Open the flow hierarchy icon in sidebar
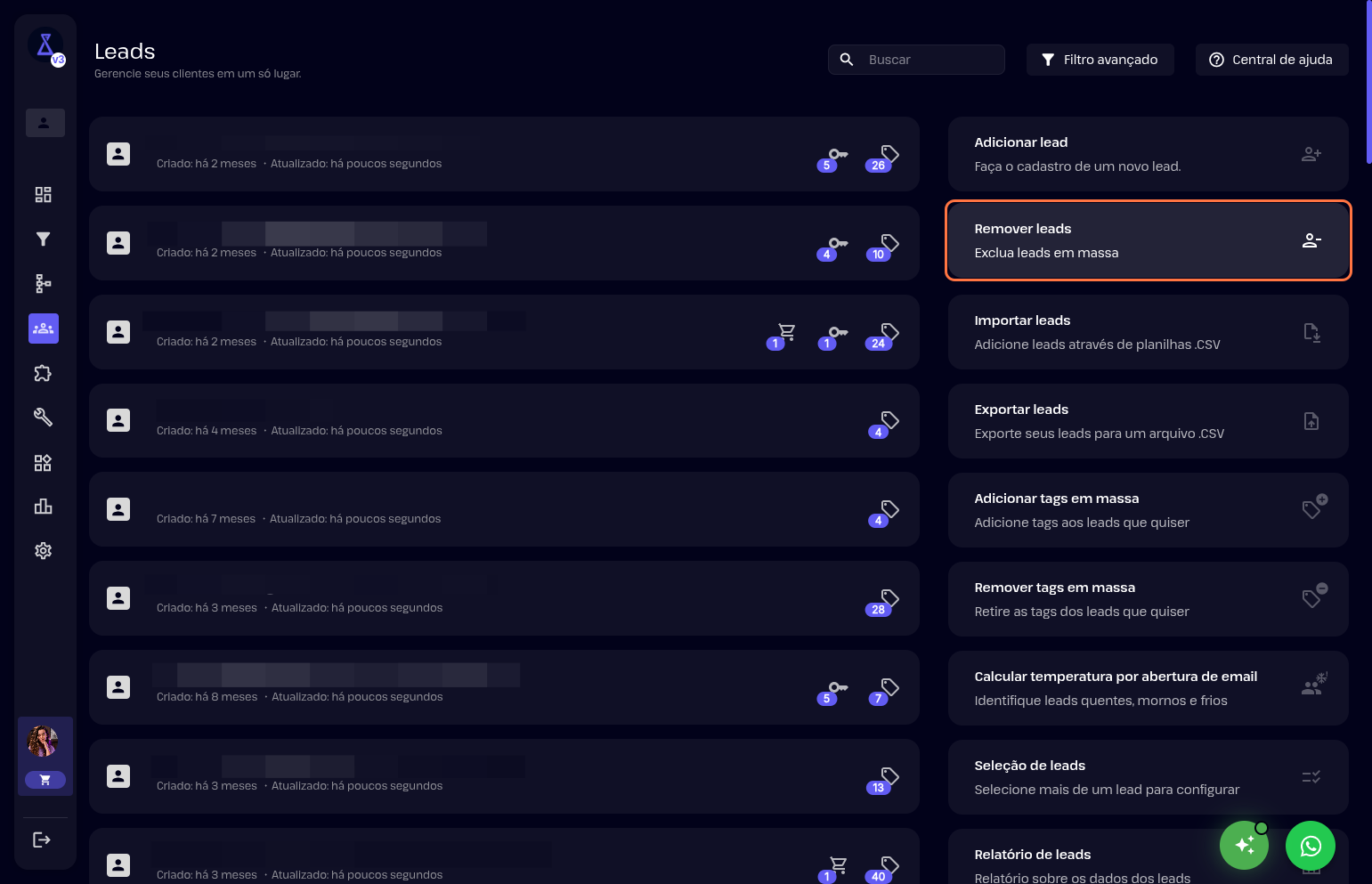1372x884 pixels. (x=43, y=284)
